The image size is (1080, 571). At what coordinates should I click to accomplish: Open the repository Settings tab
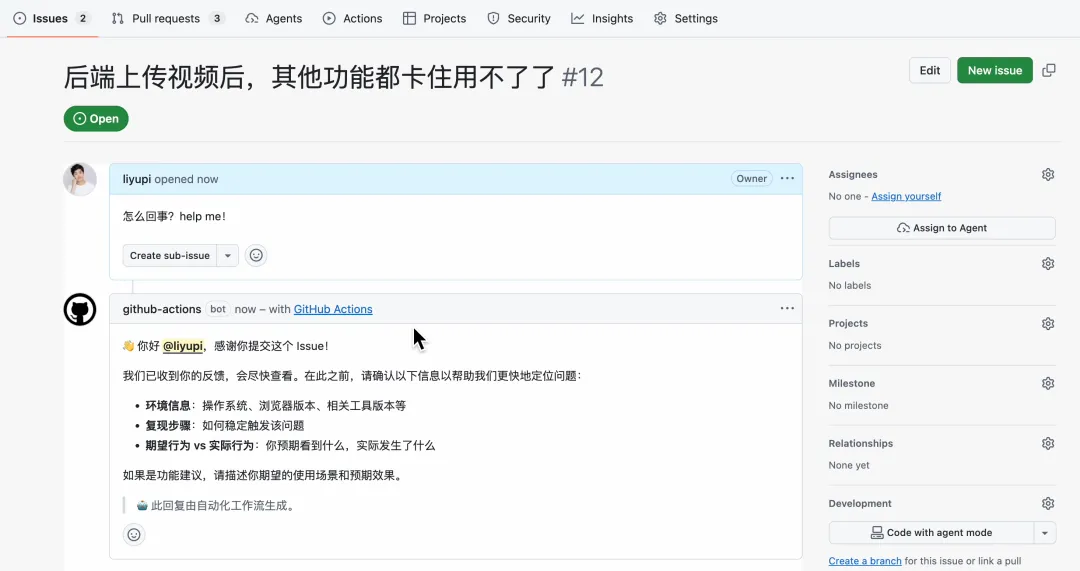click(x=685, y=19)
